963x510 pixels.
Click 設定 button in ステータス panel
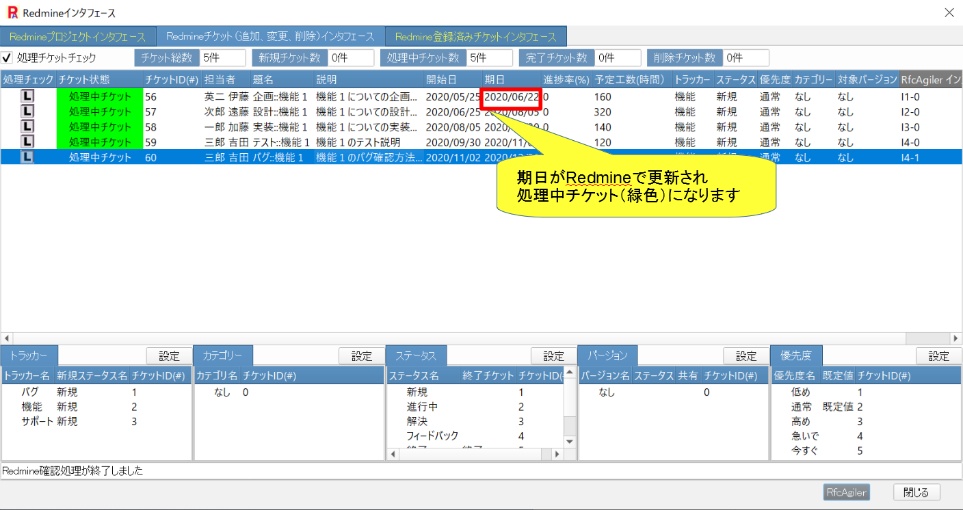pos(554,356)
